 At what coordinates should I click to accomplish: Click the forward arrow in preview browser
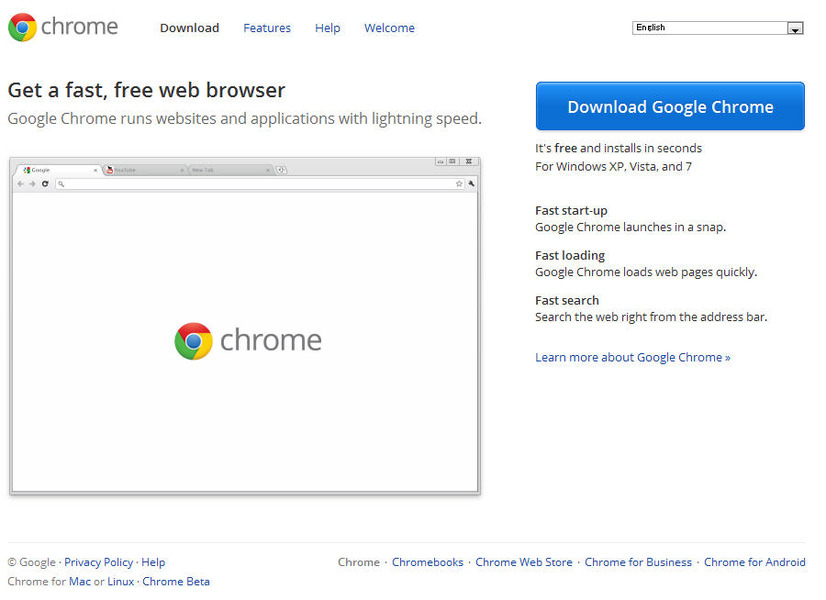tap(32, 184)
